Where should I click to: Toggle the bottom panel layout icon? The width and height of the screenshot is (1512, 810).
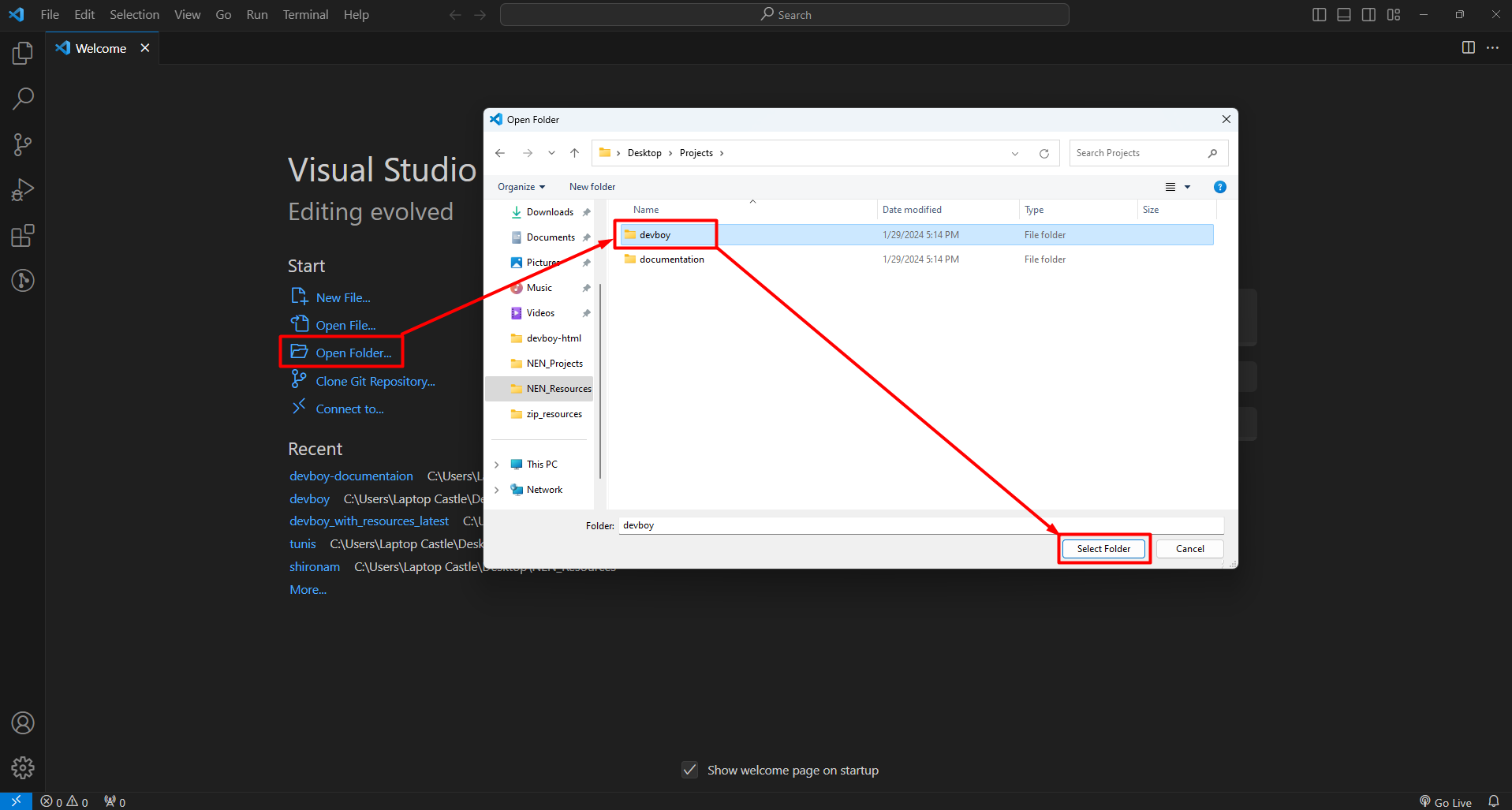(x=1344, y=15)
